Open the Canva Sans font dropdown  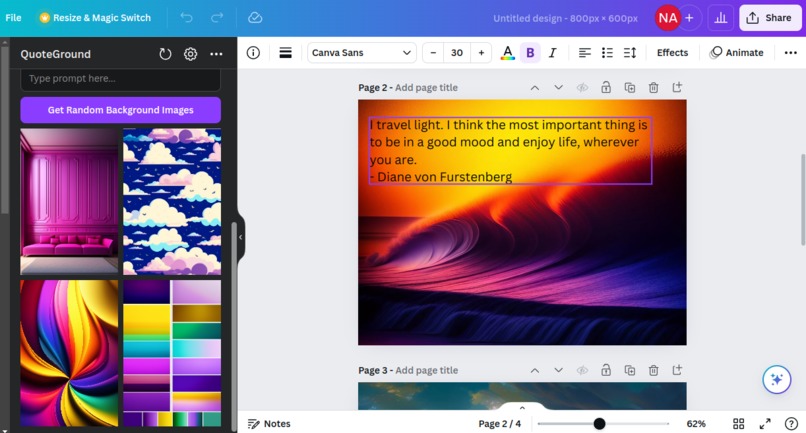pos(361,52)
